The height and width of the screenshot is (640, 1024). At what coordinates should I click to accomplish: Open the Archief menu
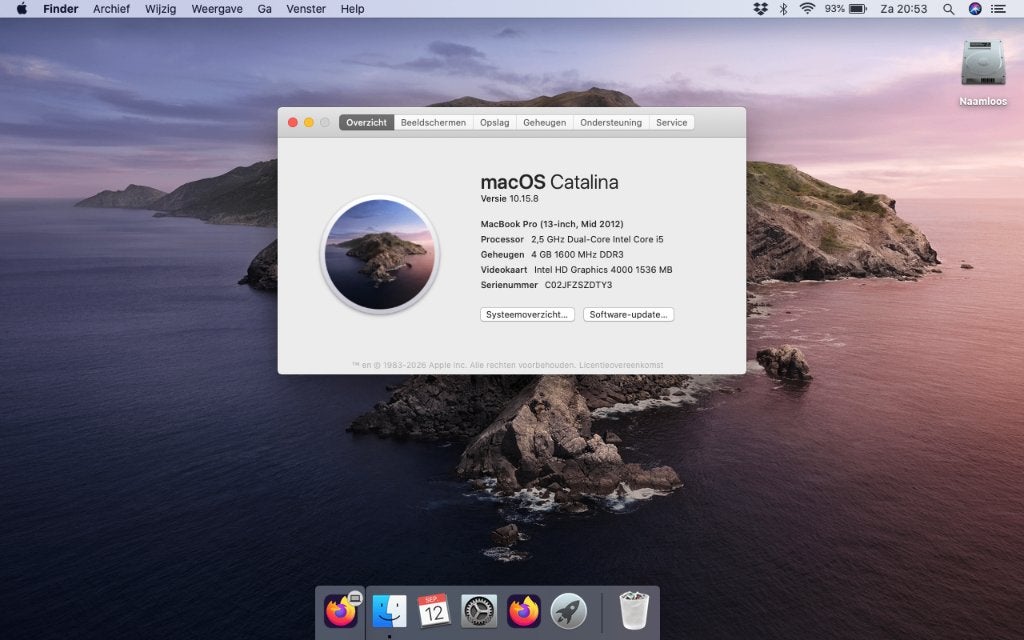pos(111,8)
